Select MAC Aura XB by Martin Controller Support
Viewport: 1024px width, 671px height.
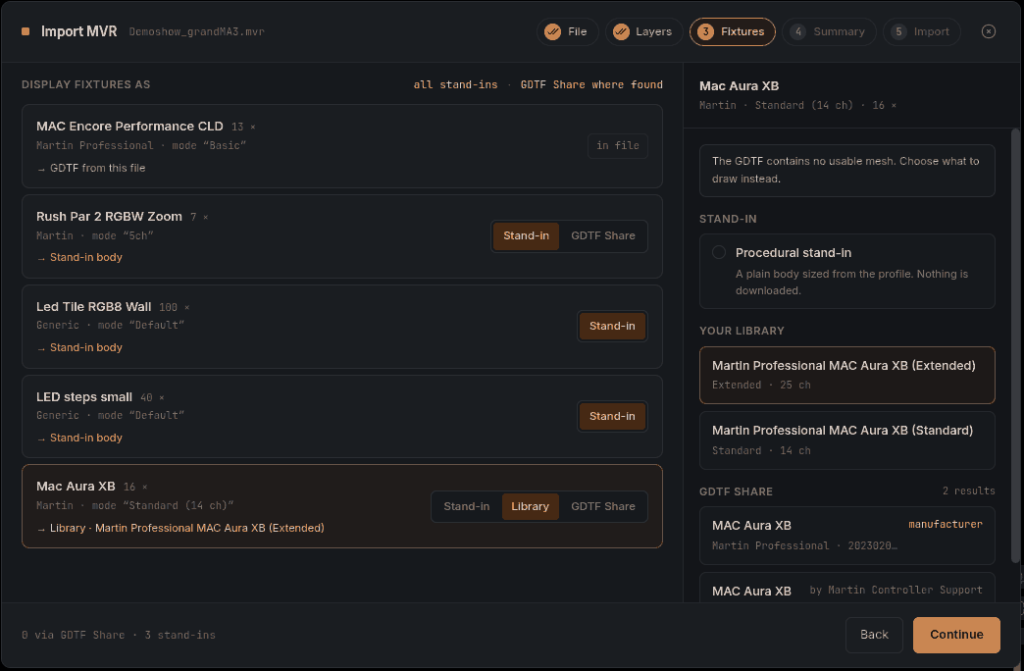[x=847, y=588]
